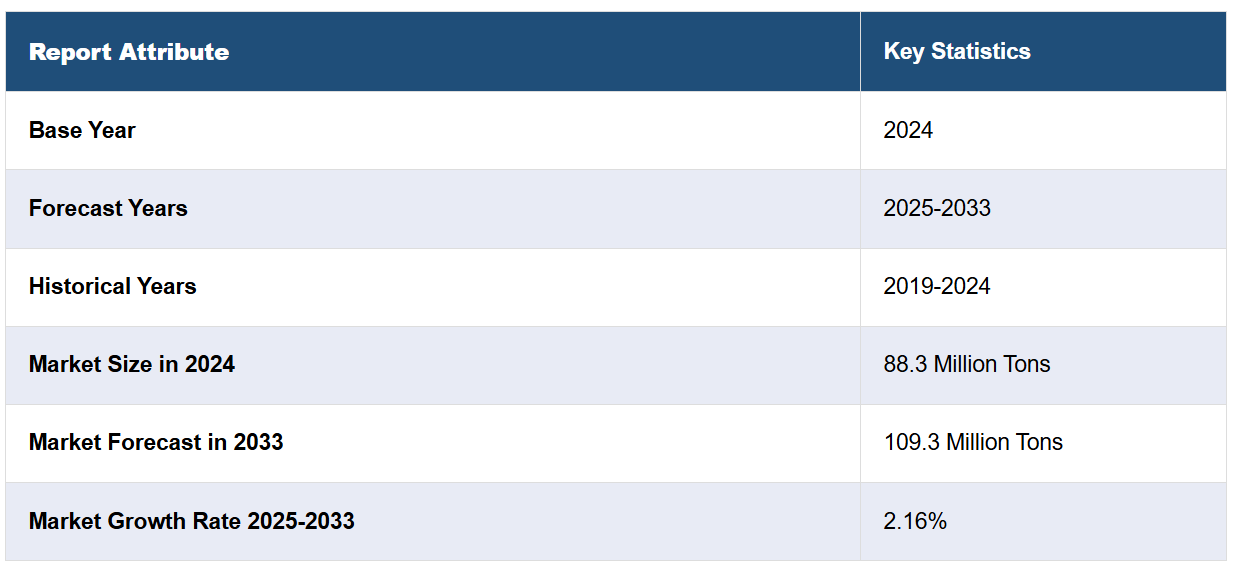
Task: Select the Base Year label cell
Action: pos(82,130)
